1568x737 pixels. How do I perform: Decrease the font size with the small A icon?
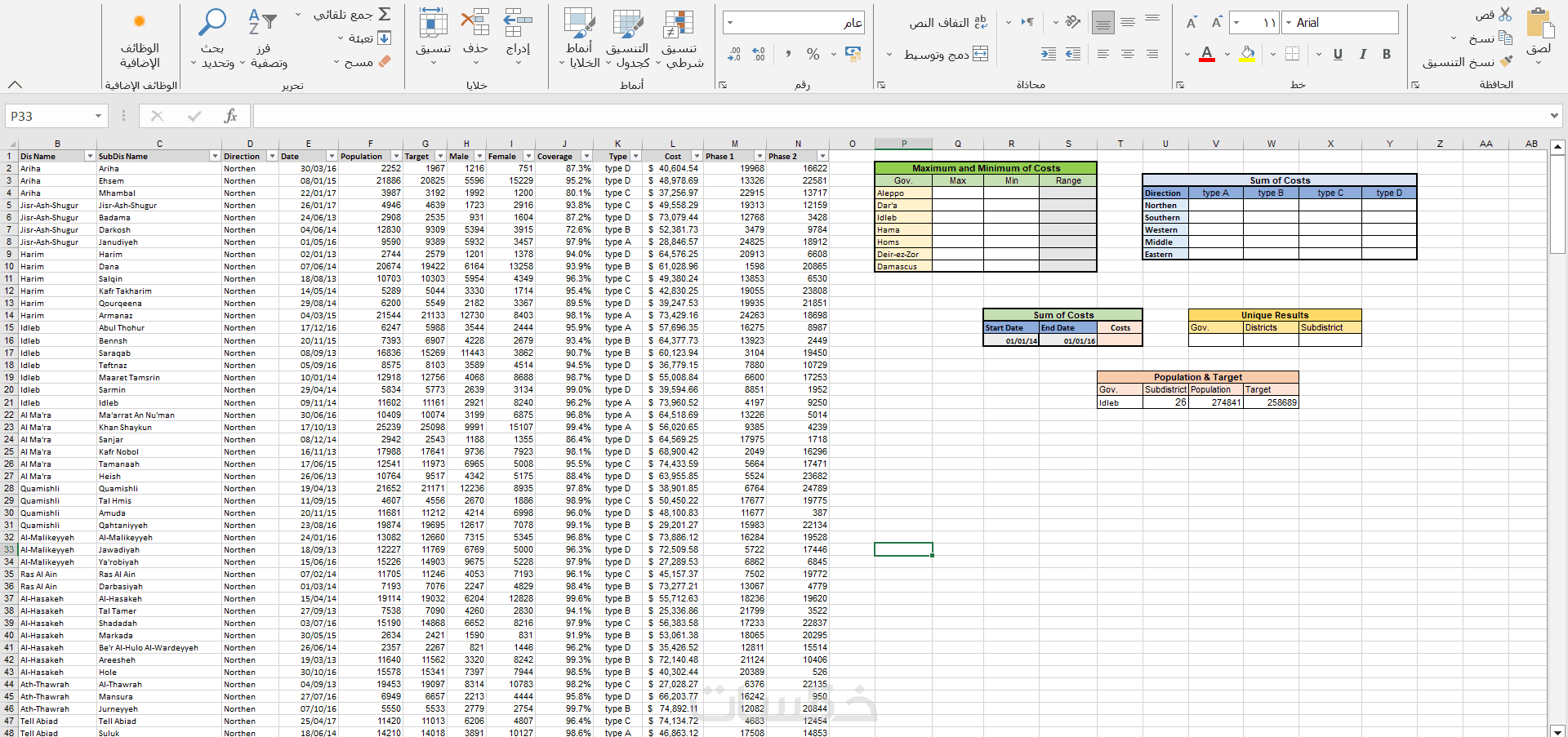(1192, 23)
